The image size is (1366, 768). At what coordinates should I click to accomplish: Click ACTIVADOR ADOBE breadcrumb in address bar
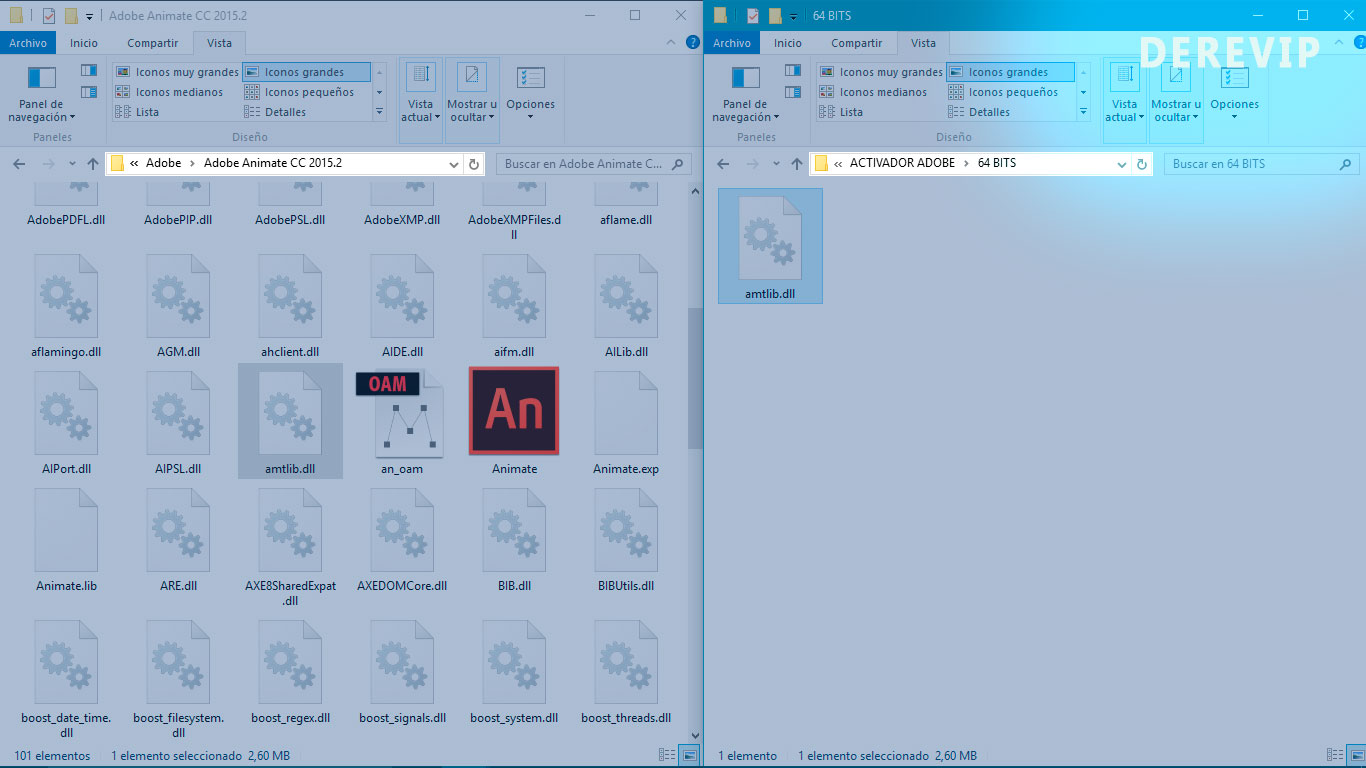(902, 163)
